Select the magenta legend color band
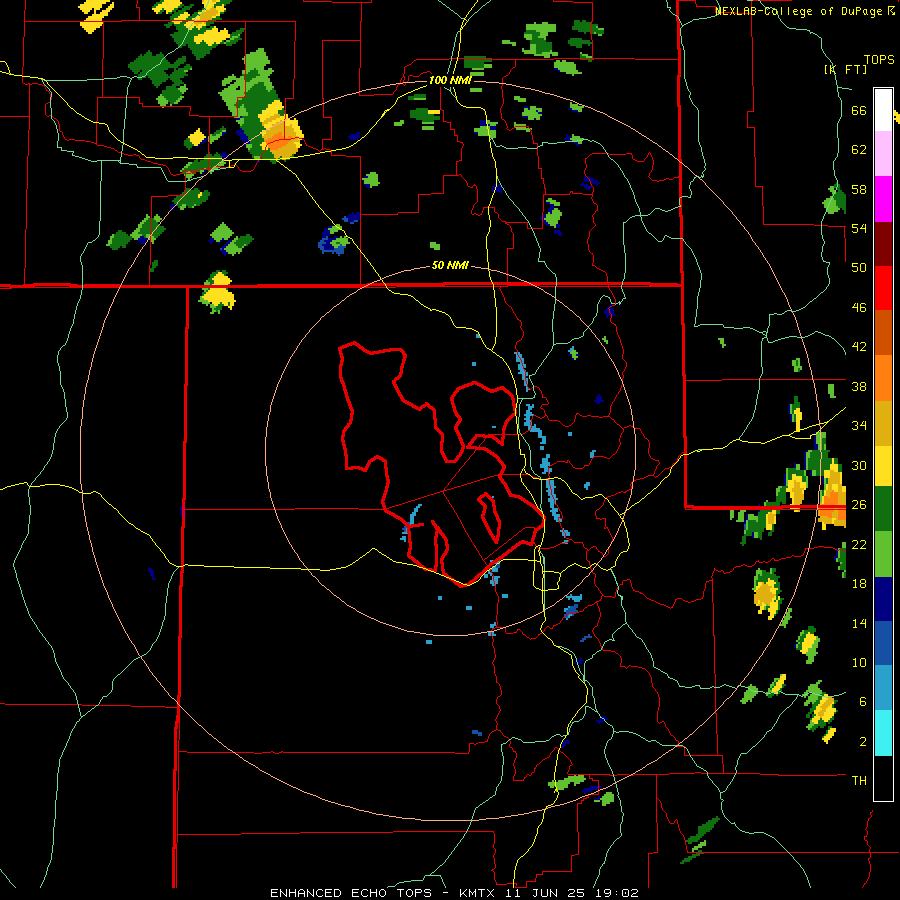 tap(883, 199)
